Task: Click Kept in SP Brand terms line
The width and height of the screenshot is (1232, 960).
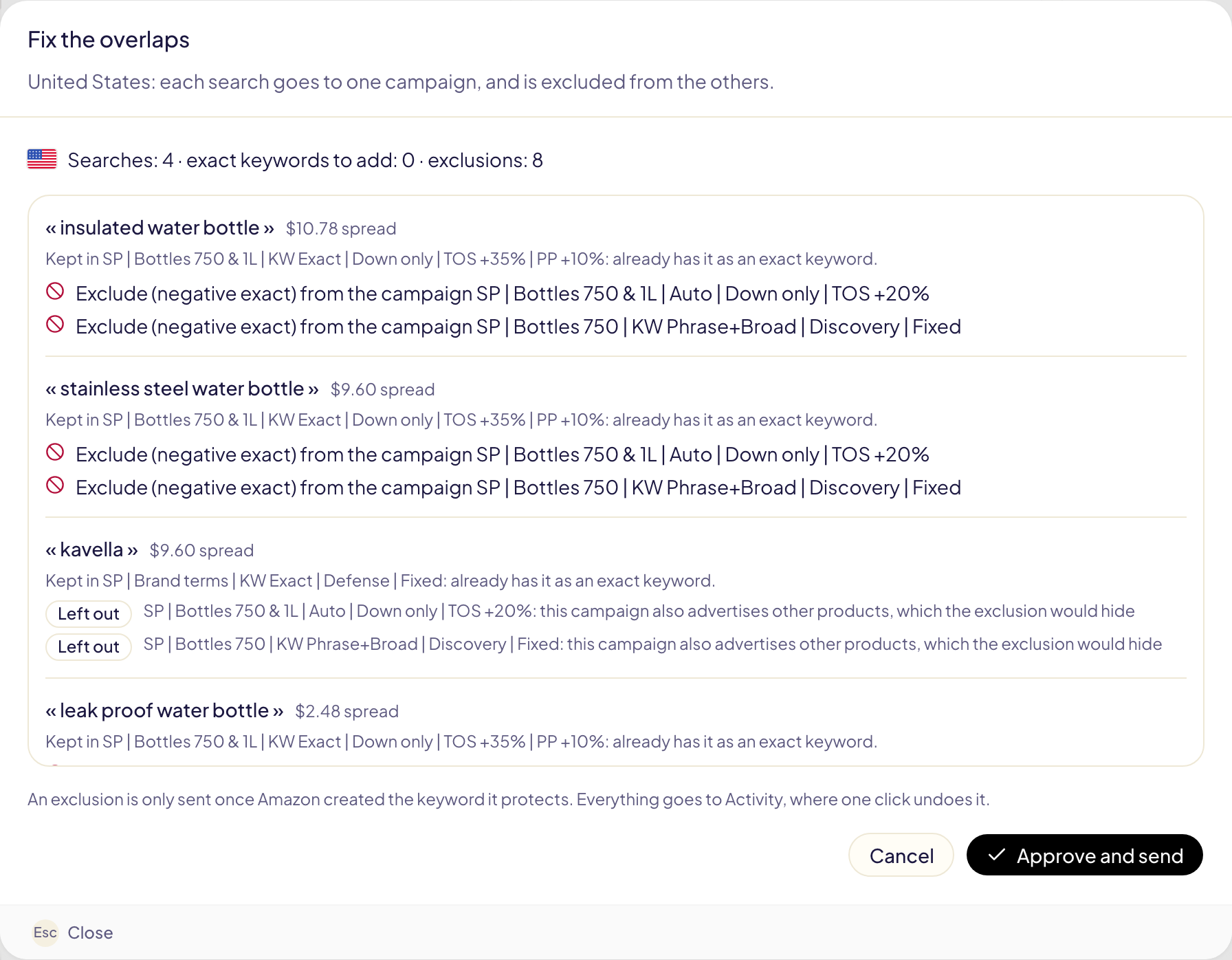Action: (380, 581)
